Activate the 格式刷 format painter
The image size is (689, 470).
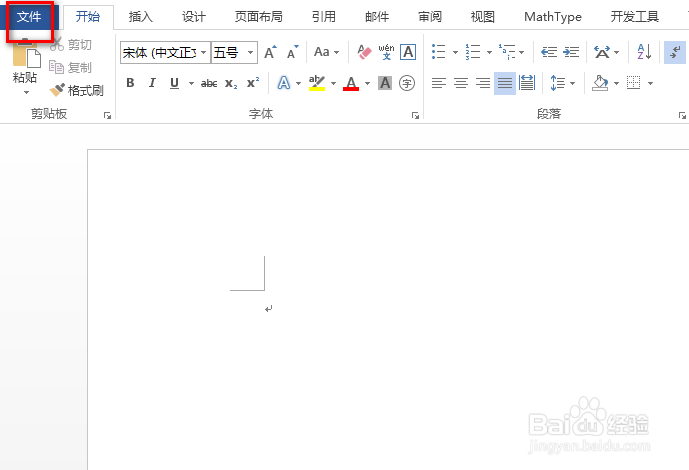76,90
